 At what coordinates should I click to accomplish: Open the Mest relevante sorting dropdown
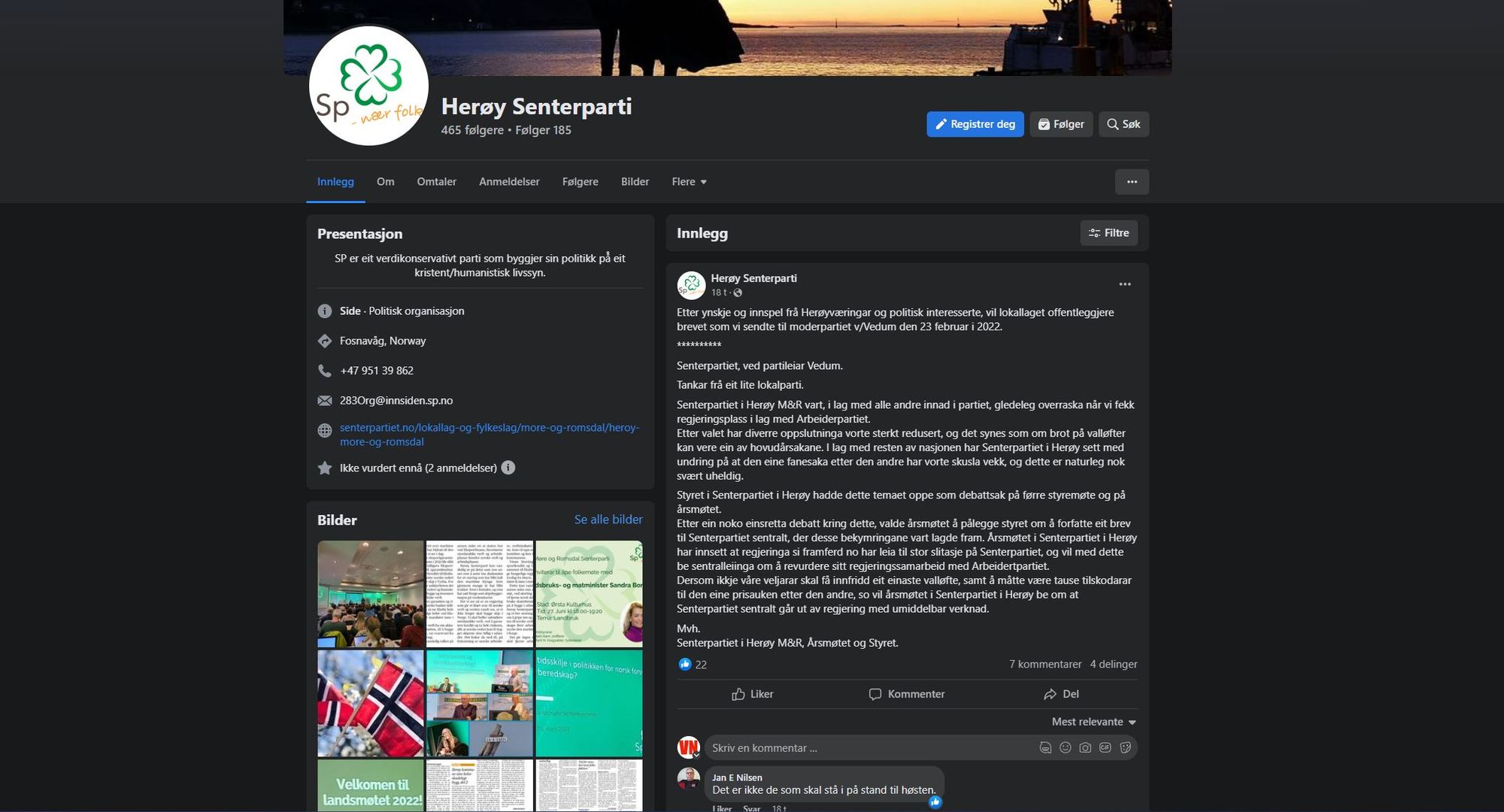click(x=1093, y=721)
